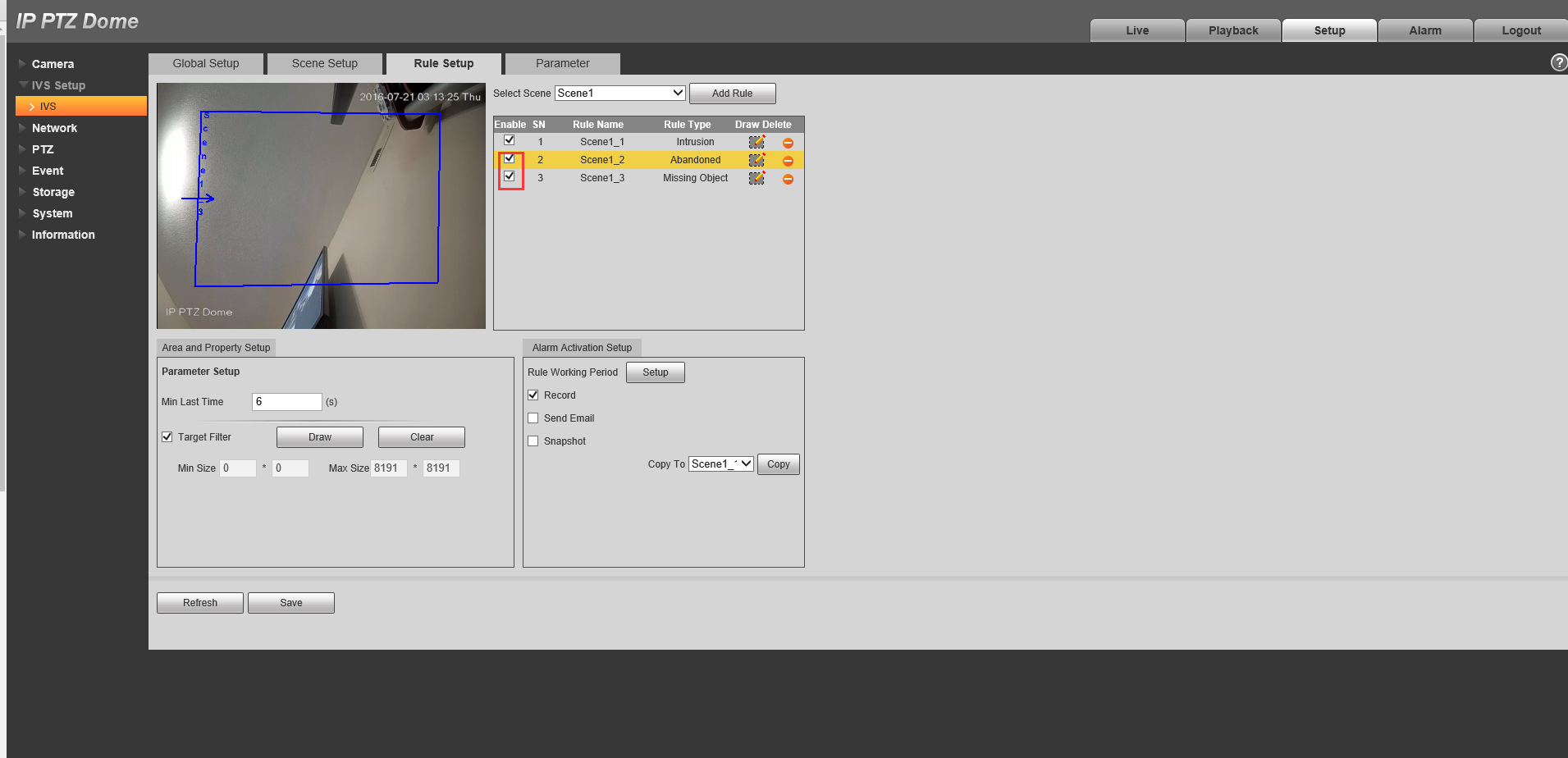
Task: Select the Rule Setup tab
Action: click(x=444, y=64)
